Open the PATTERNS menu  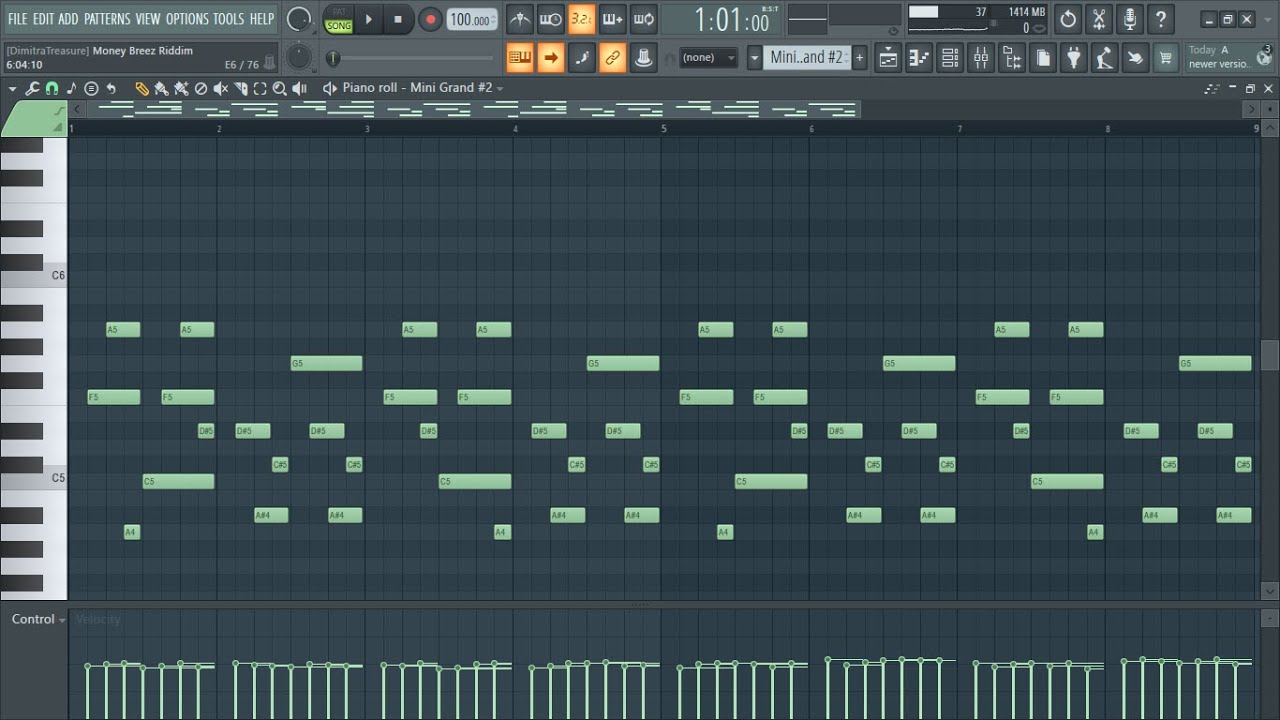107,19
